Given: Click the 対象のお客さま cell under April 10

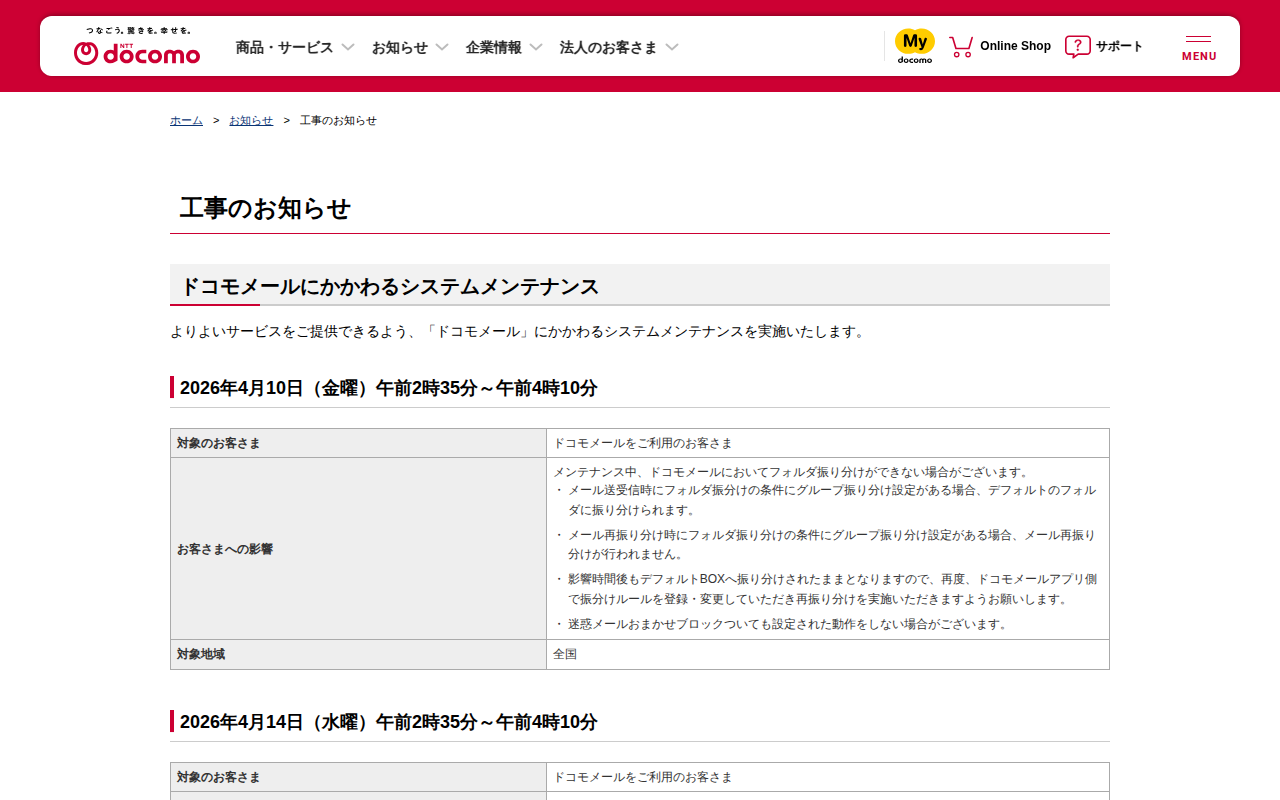Looking at the screenshot, I should [358, 443].
